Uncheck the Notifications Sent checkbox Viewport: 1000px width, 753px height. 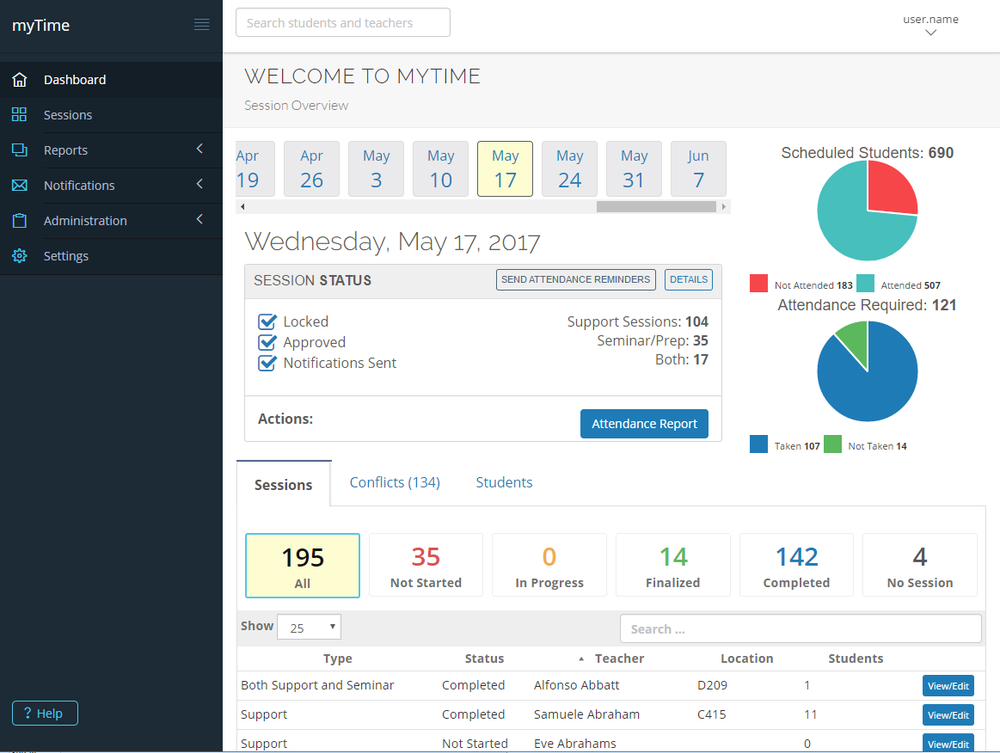(x=266, y=363)
